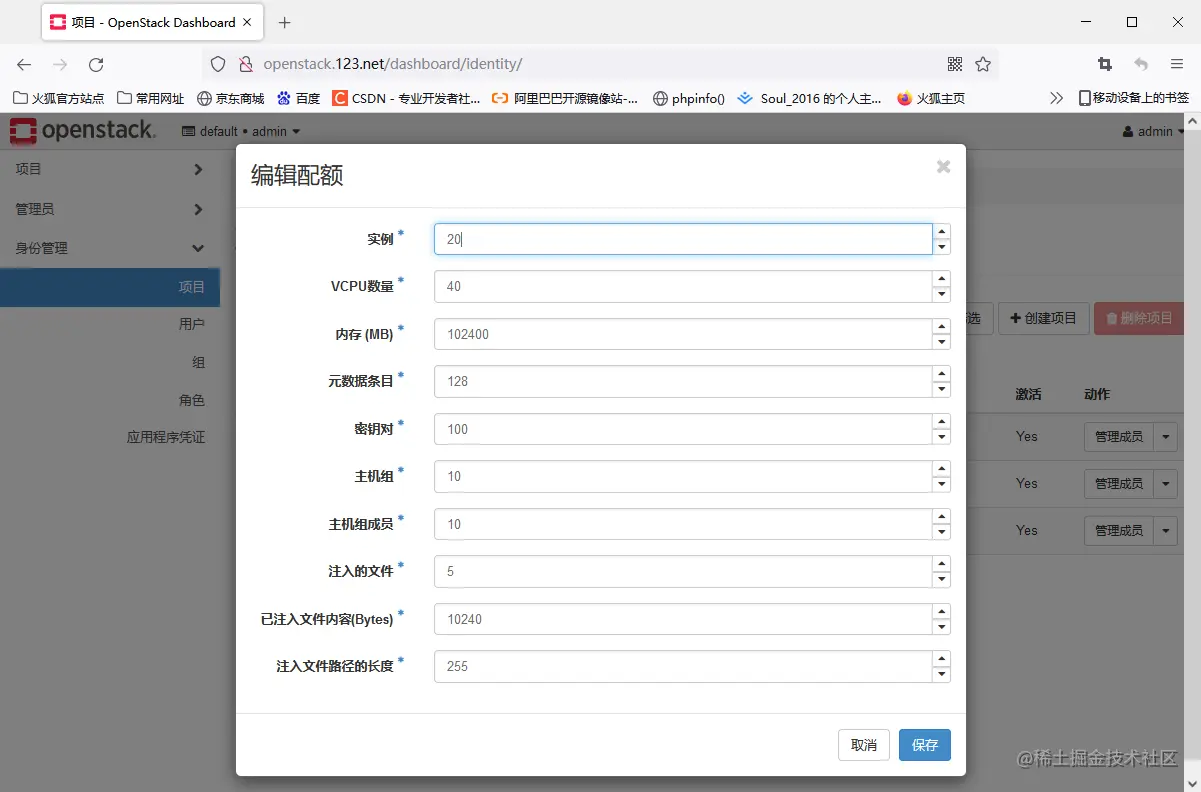1201x792 pixels.
Task: Select the screenshot crop tool icon
Action: pyautogui.click(x=1104, y=62)
